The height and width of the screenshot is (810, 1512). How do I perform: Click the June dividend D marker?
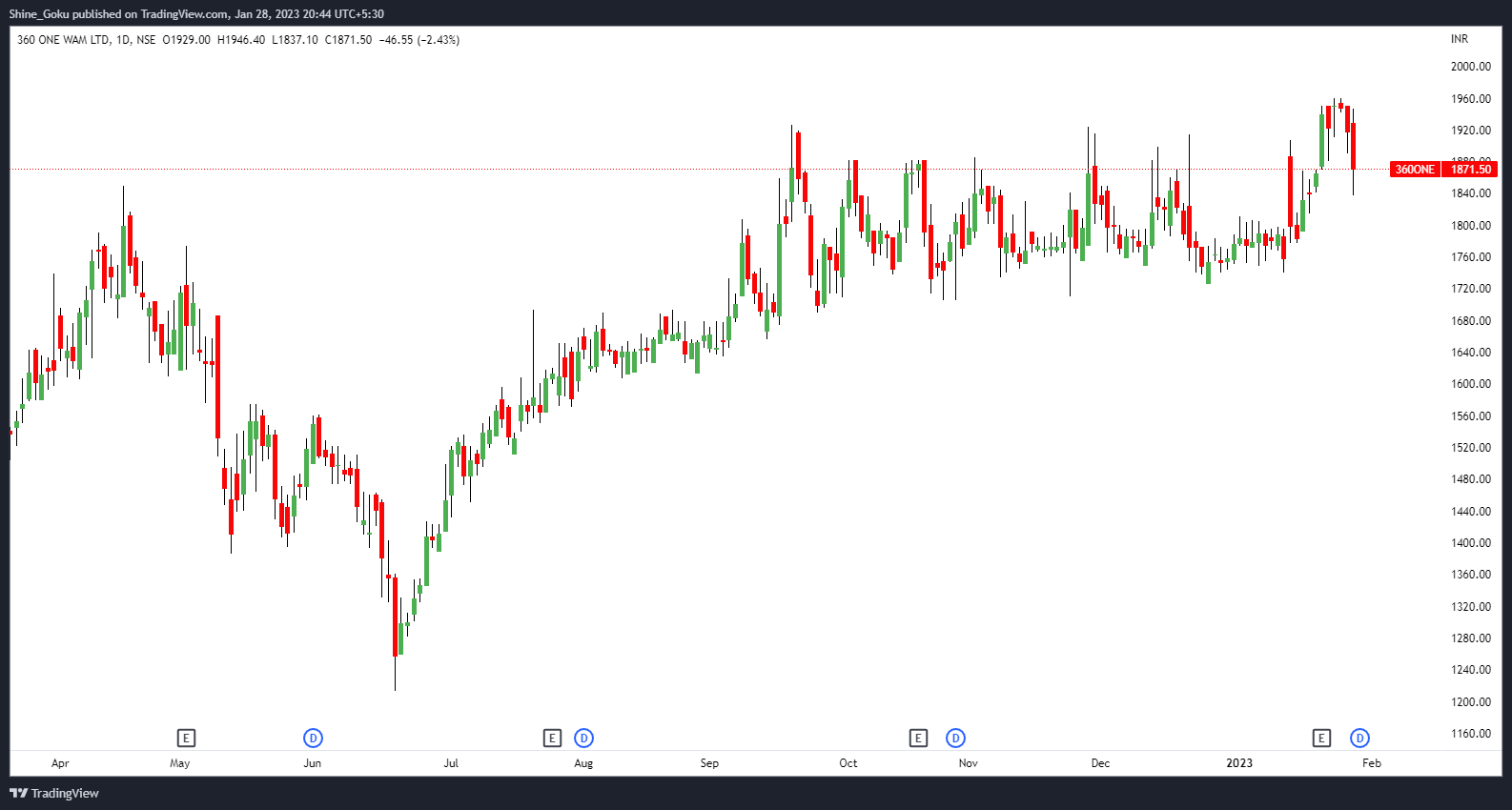pyautogui.click(x=313, y=738)
